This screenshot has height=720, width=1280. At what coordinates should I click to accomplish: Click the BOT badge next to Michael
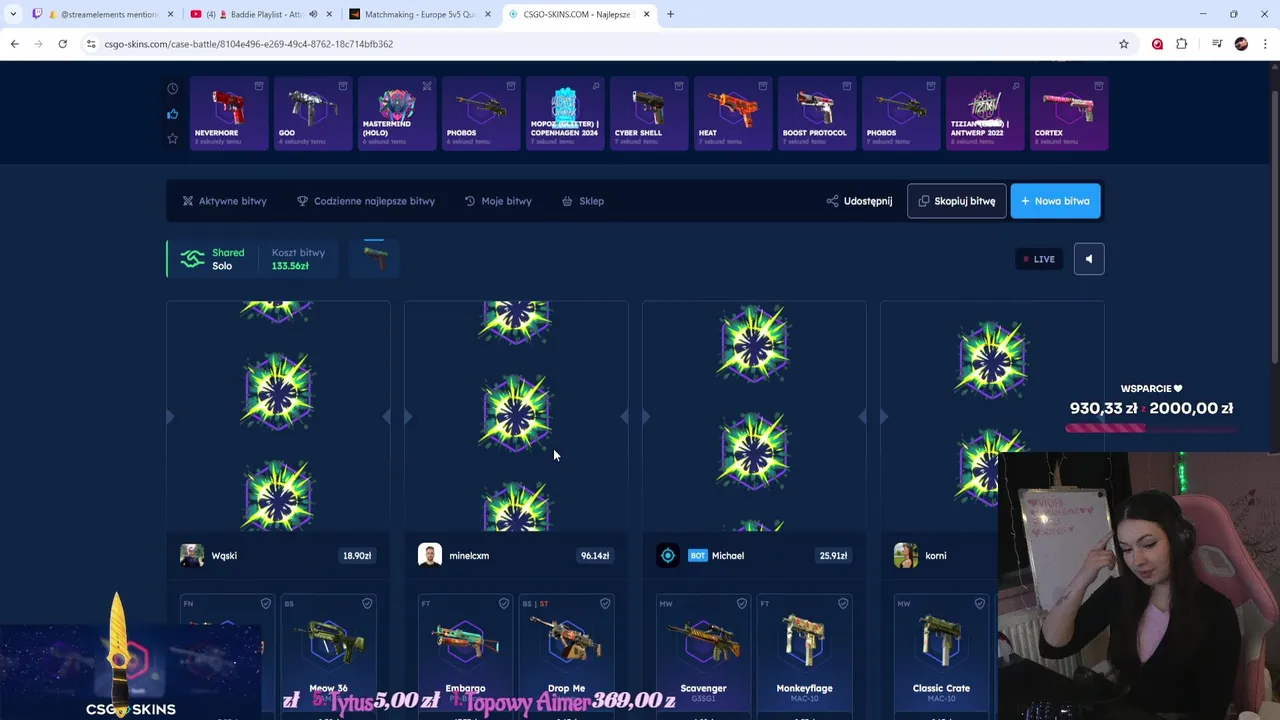pos(698,556)
